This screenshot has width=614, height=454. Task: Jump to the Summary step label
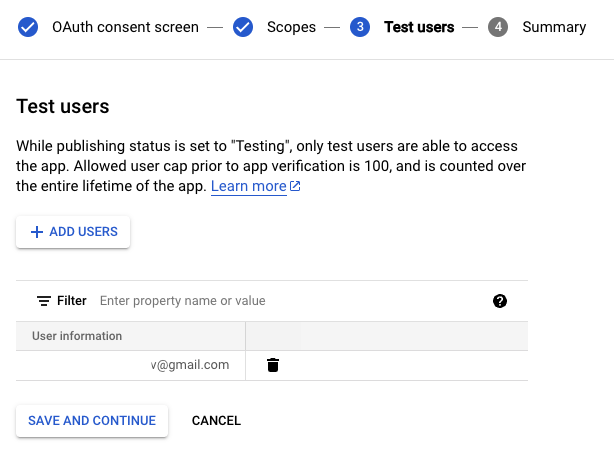(554, 27)
